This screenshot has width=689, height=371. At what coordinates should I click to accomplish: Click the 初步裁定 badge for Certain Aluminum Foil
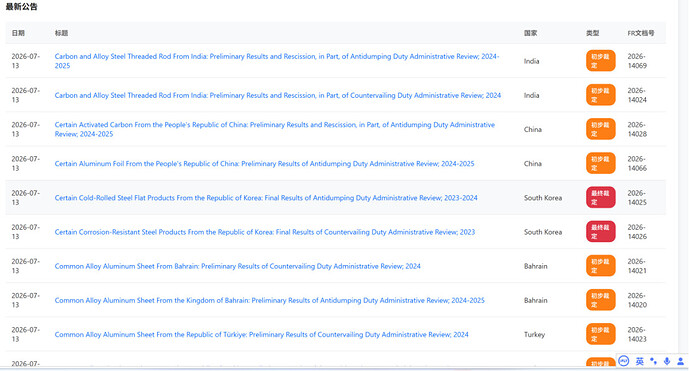[600, 163]
